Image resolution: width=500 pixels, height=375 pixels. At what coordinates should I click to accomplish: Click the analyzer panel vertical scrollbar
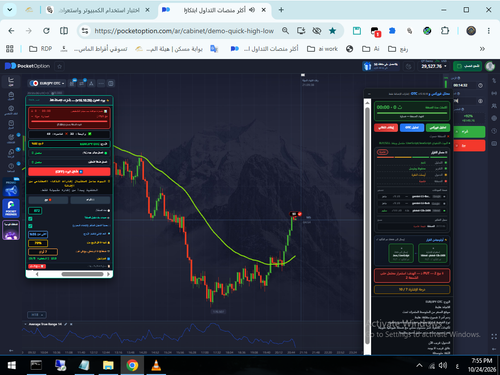(367, 227)
